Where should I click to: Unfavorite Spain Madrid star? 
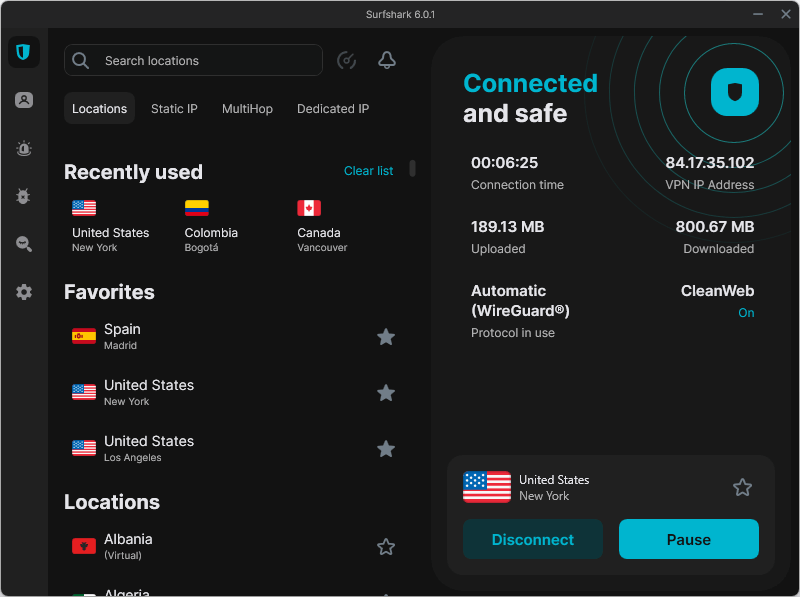tap(386, 337)
